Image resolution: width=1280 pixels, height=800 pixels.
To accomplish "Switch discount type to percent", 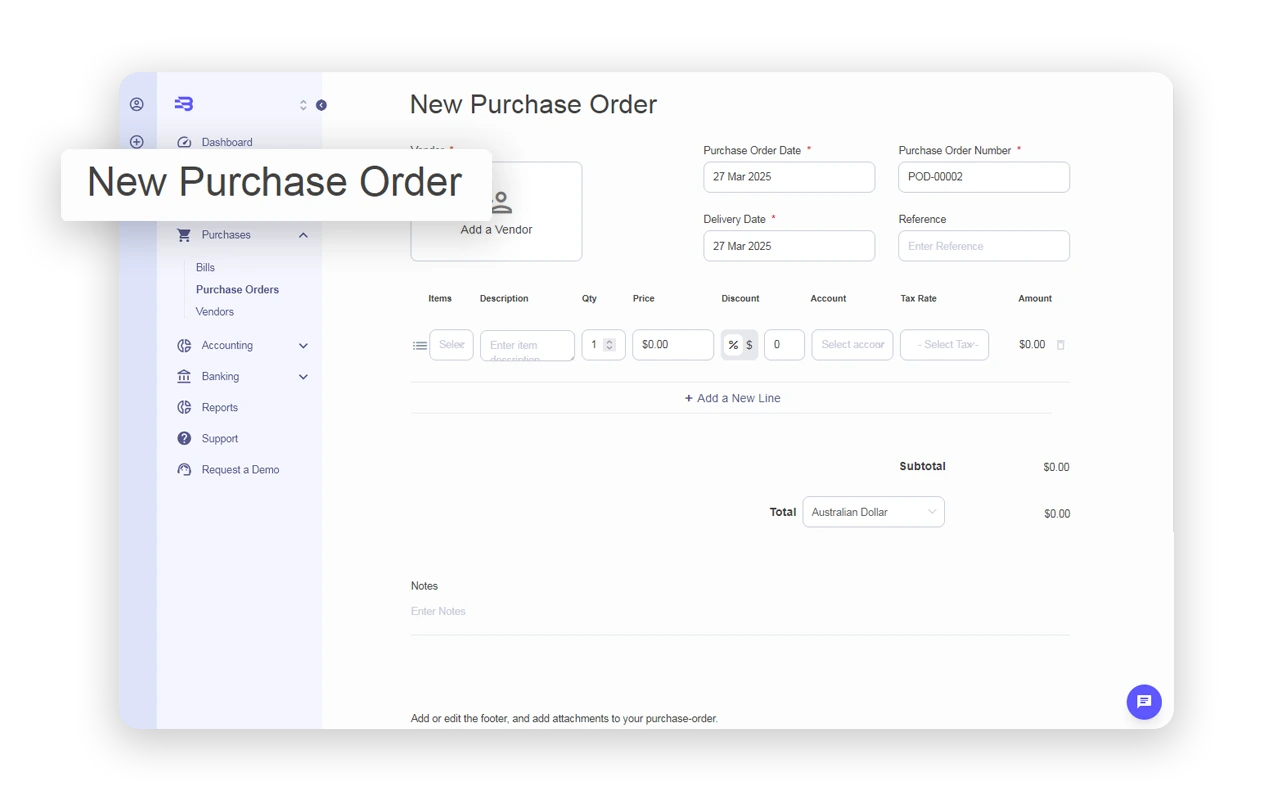I will 733,345.
